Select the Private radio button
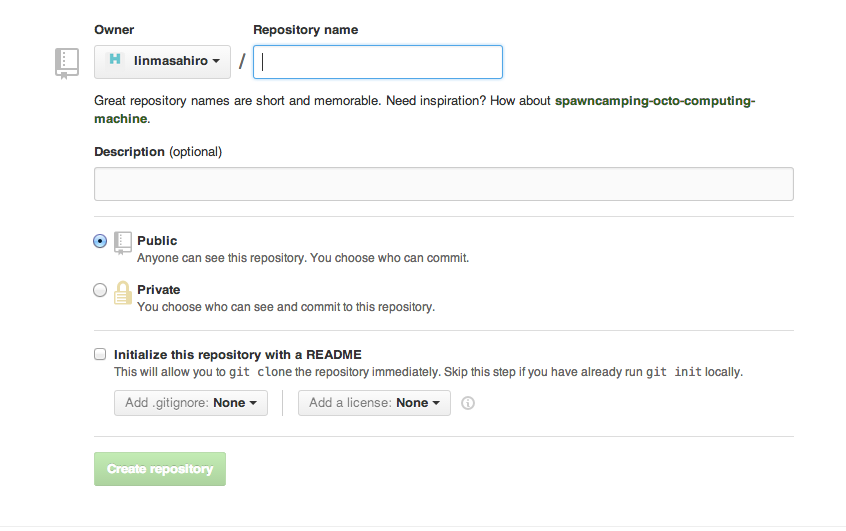Viewport: 846px width, 531px height. tap(100, 290)
